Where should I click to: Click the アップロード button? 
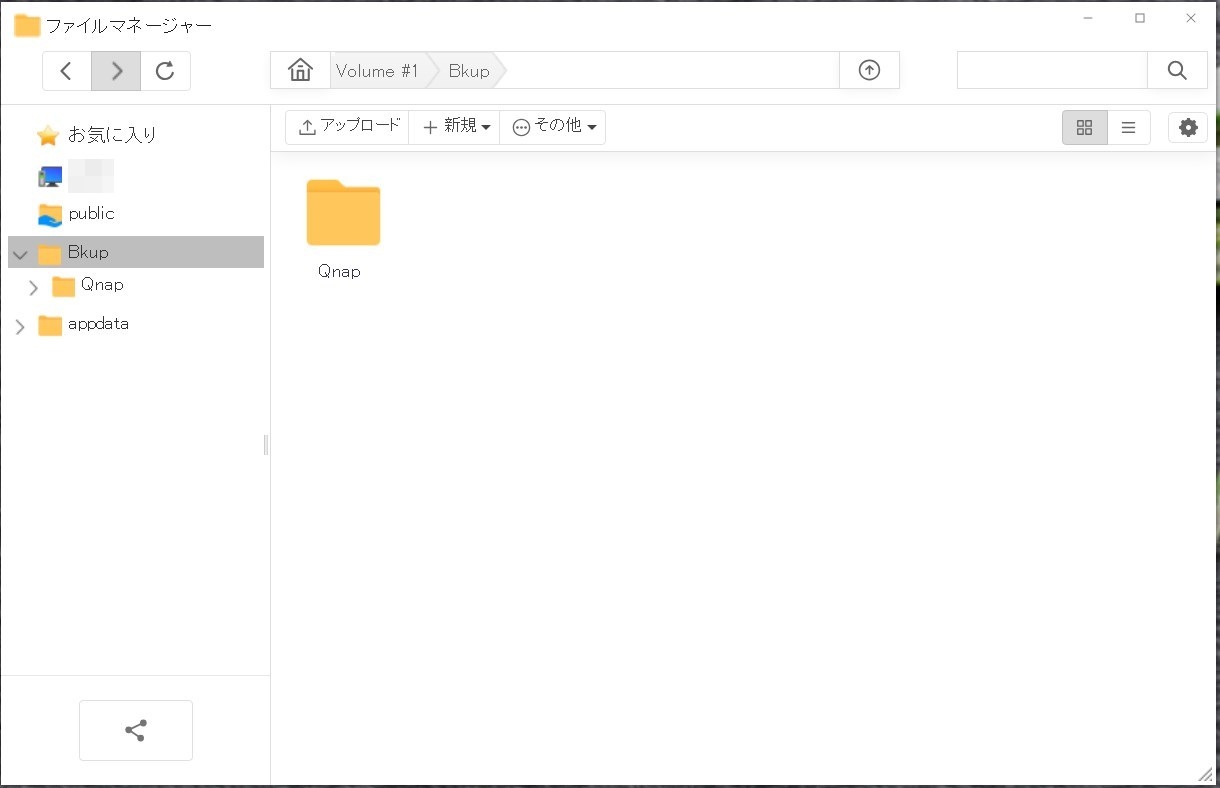[x=348, y=127]
